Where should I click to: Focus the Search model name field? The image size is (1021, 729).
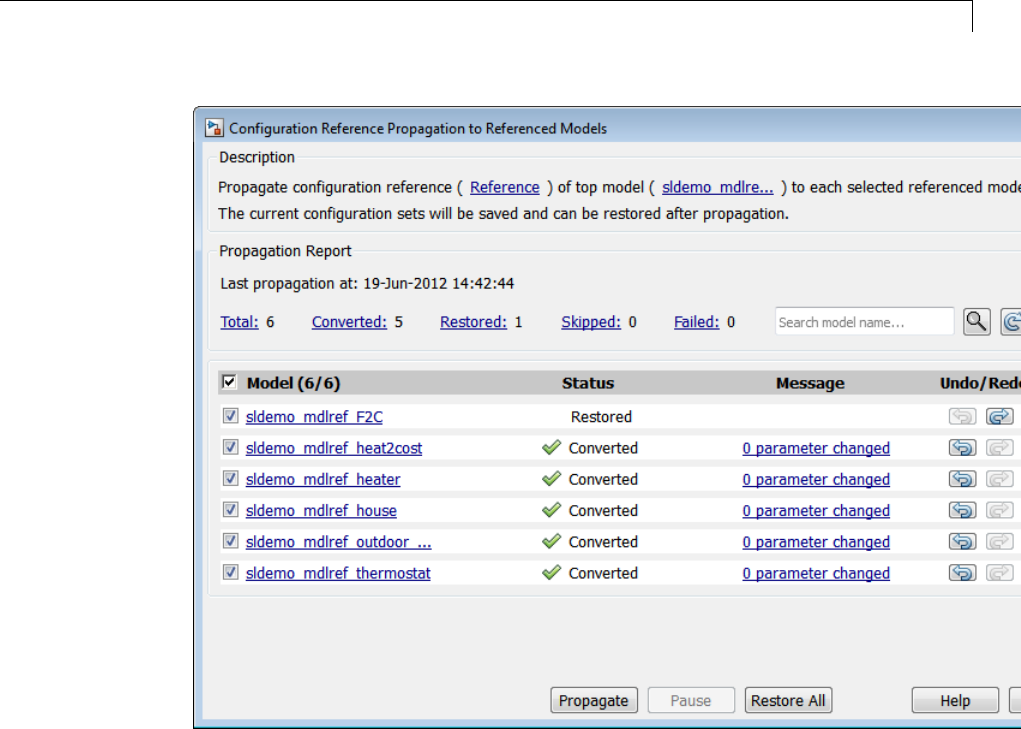point(864,322)
